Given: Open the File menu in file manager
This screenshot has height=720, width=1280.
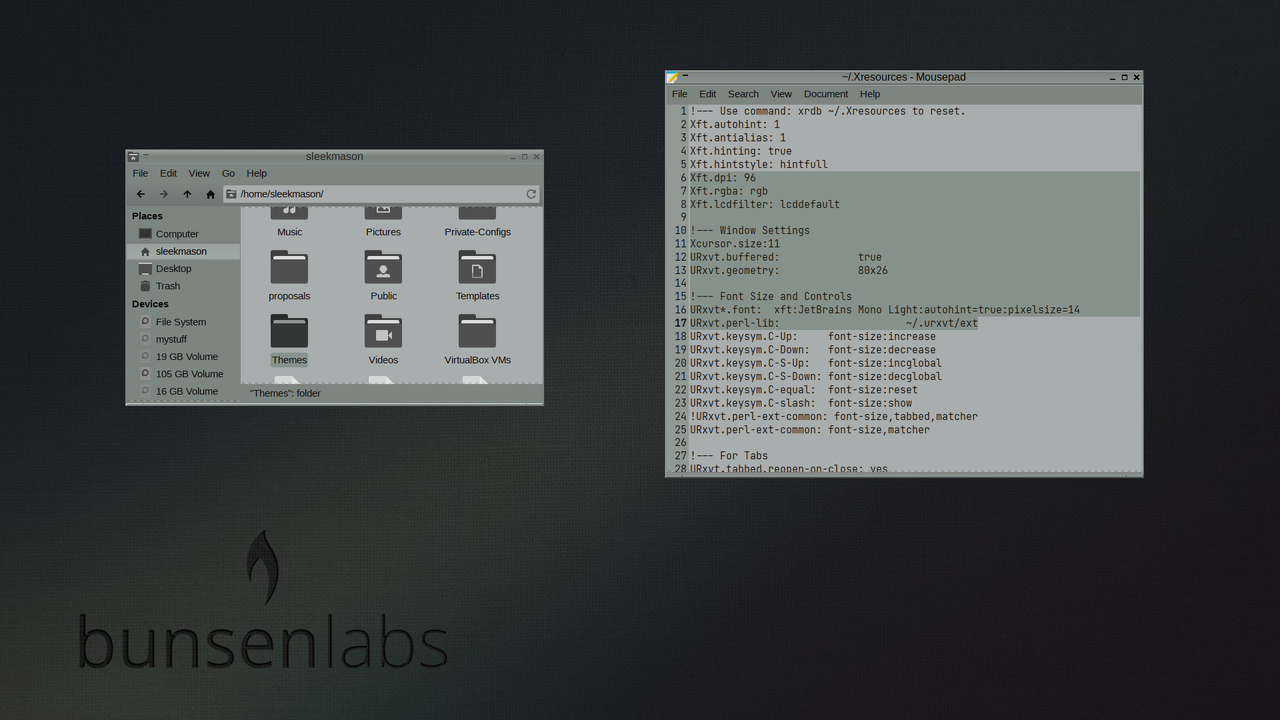Looking at the screenshot, I should [140, 173].
